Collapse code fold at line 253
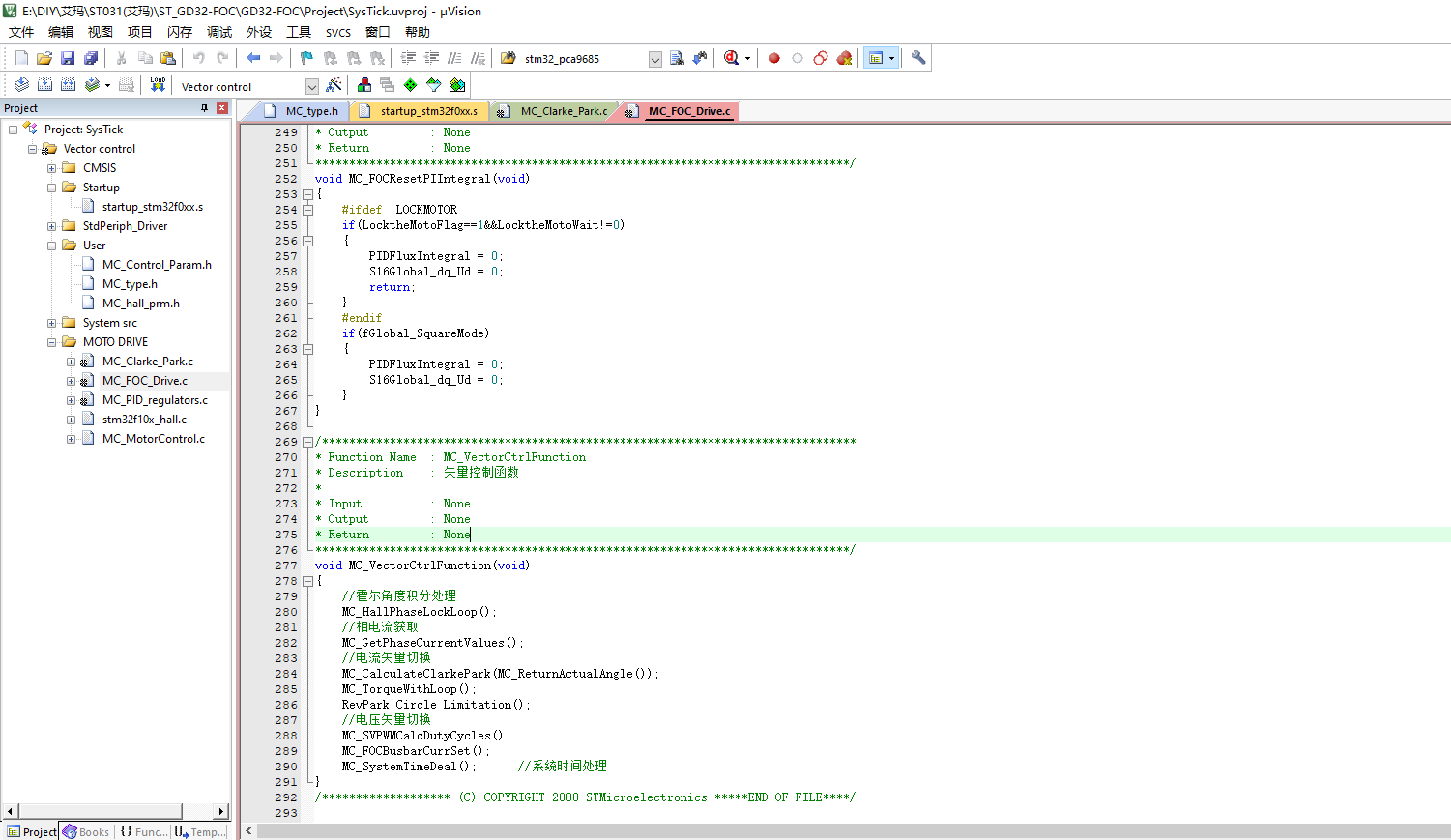Viewport: 1451px width, 840px height. pyautogui.click(x=307, y=194)
